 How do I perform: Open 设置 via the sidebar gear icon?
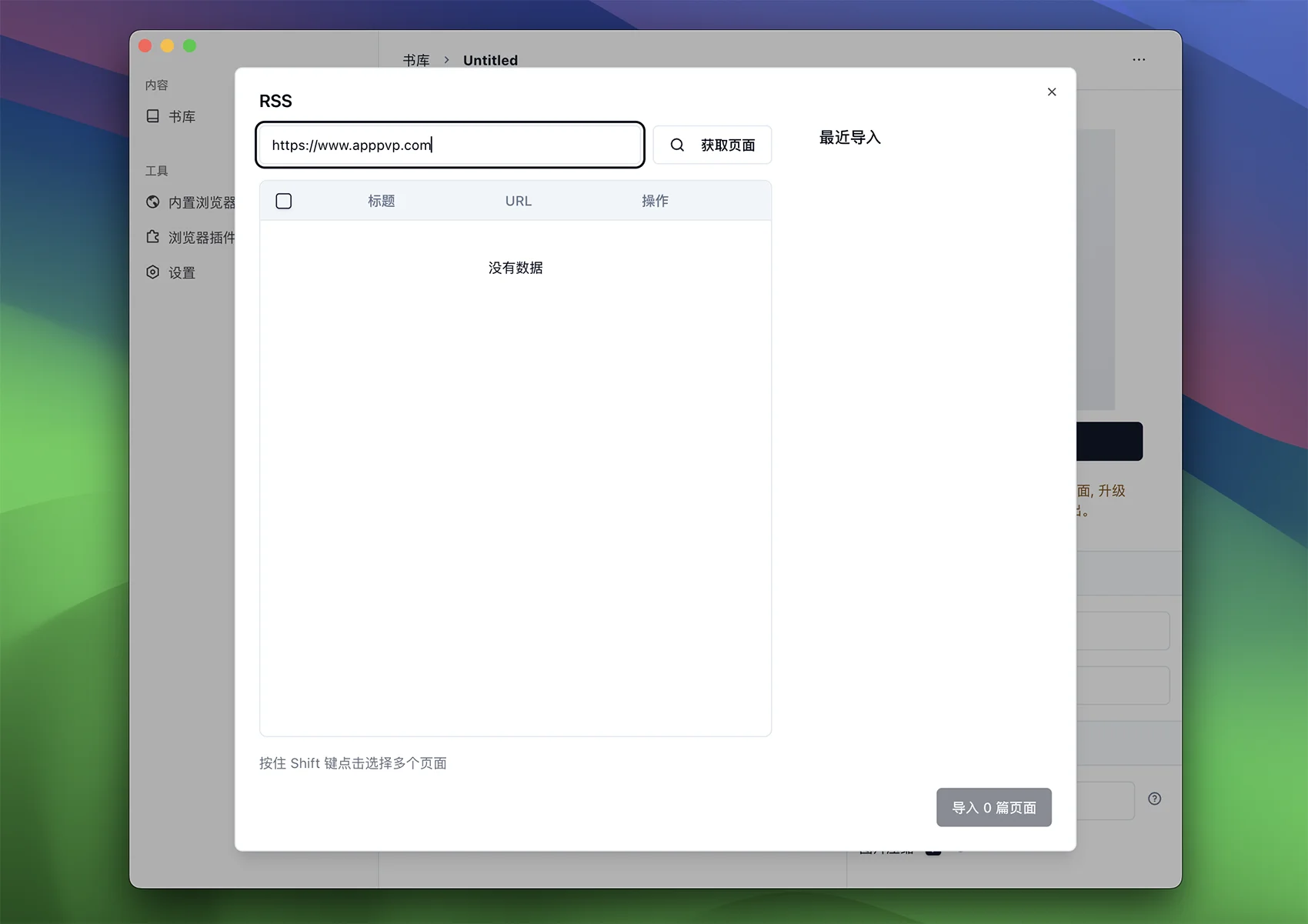[153, 272]
